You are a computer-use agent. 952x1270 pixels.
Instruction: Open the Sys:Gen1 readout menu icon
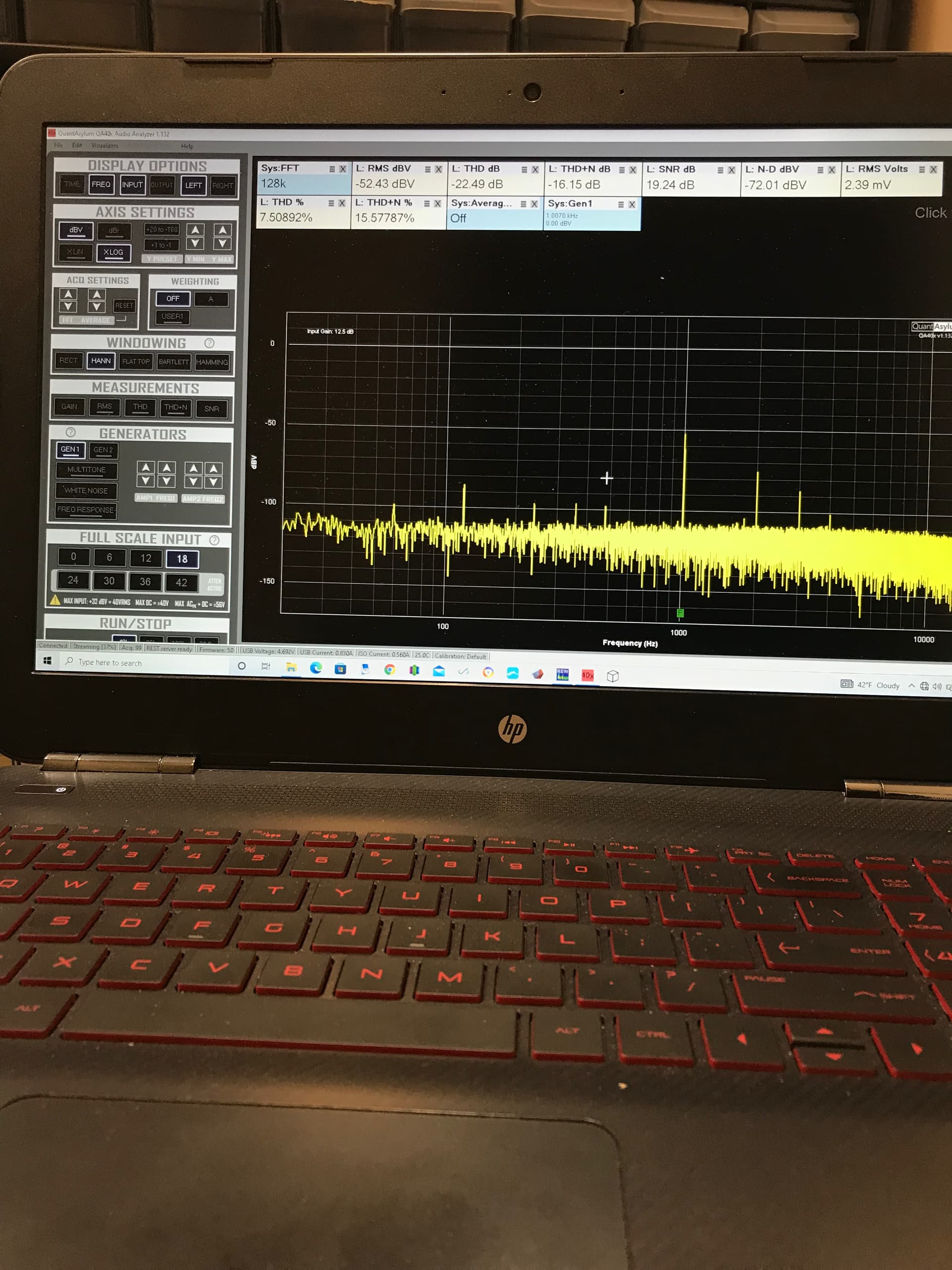[621, 204]
